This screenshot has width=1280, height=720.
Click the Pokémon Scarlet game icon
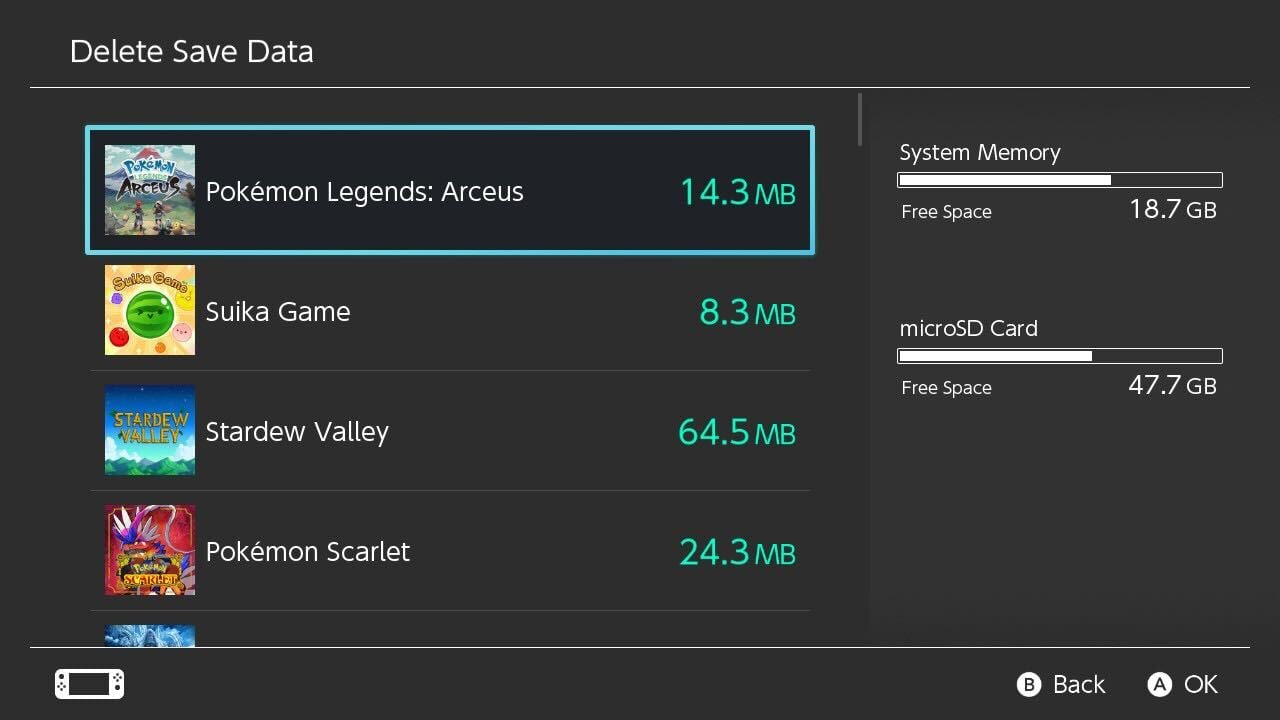(x=150, y=550)
